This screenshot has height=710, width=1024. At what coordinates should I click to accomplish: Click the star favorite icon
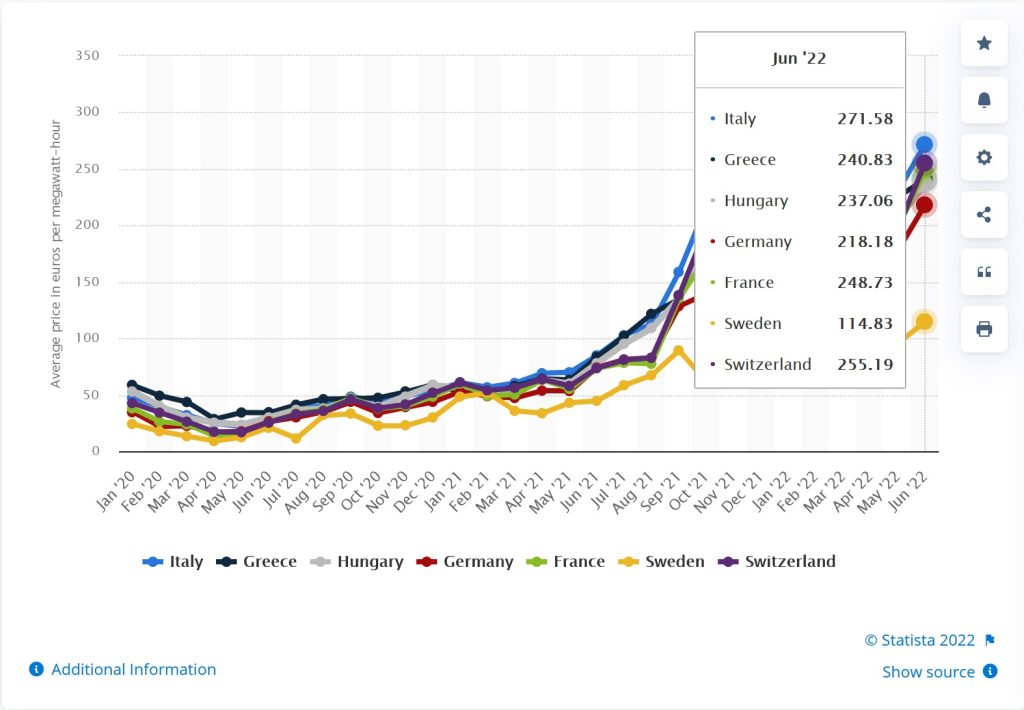[984, 43]
